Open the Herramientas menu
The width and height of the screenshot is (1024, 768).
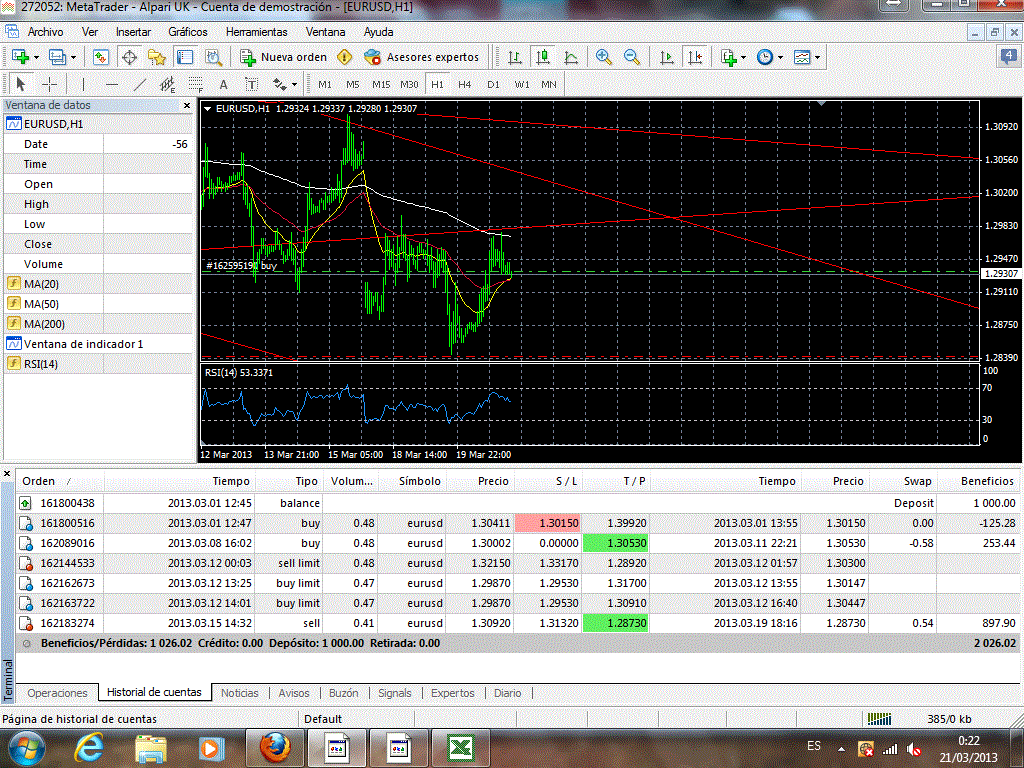click(x=256, y=32)
